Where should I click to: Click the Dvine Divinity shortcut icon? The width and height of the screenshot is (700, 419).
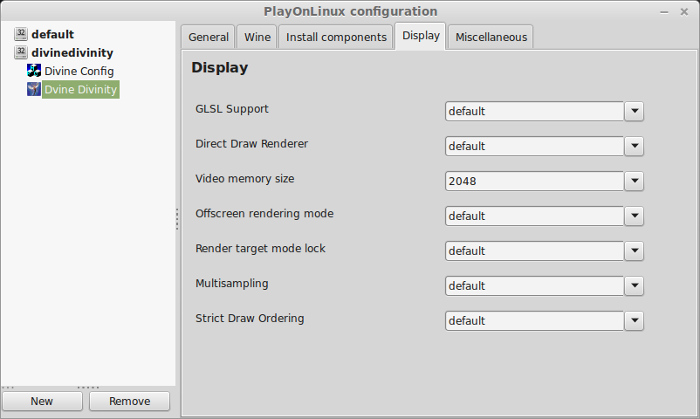[x=33, y=89]
